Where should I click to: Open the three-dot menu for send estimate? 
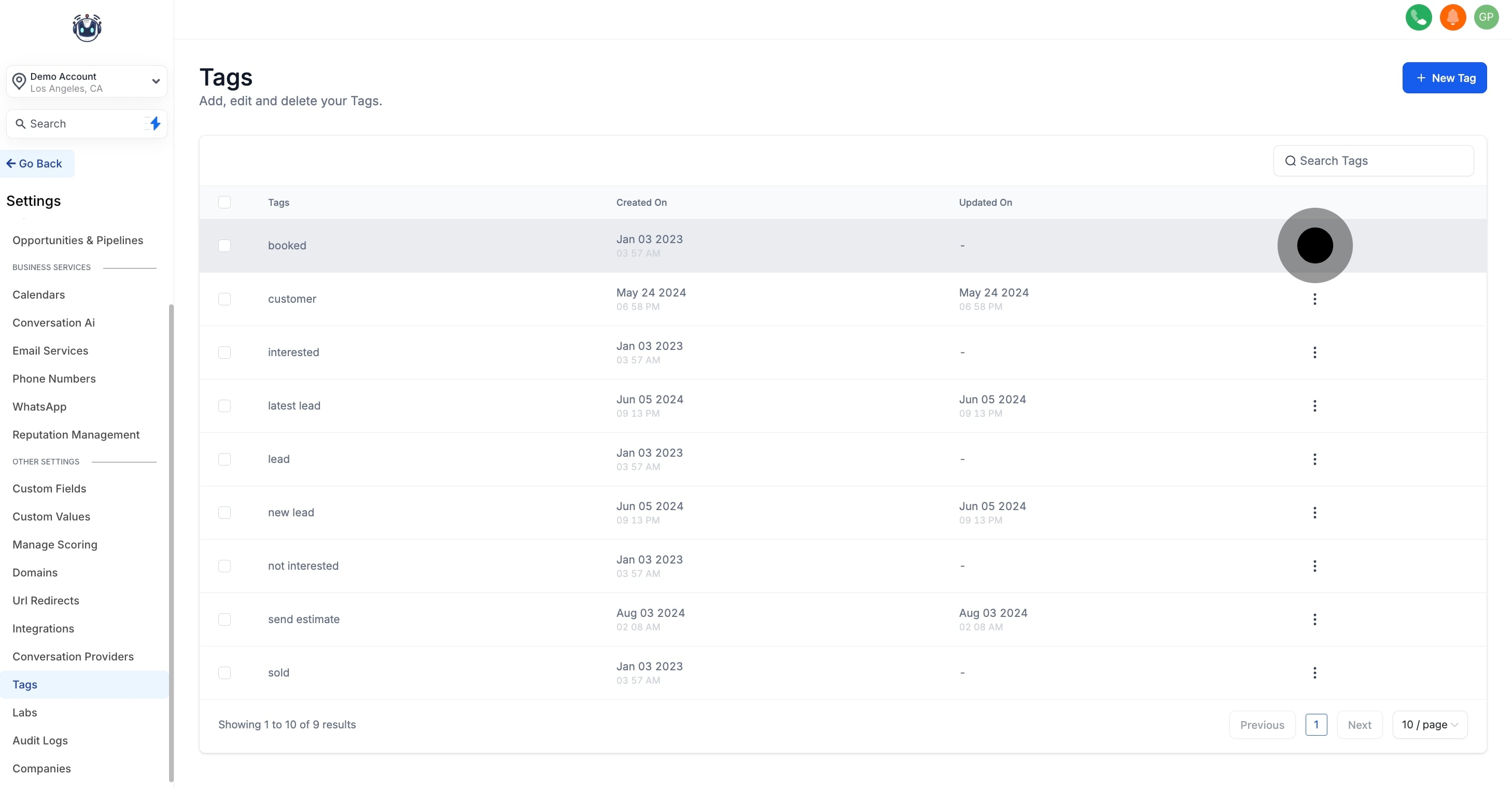(1314, 619)
